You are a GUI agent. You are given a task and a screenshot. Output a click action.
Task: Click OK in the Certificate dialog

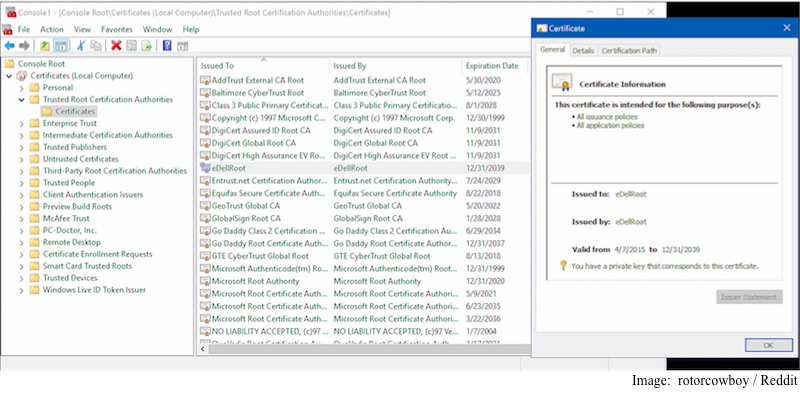click(768, 345)
